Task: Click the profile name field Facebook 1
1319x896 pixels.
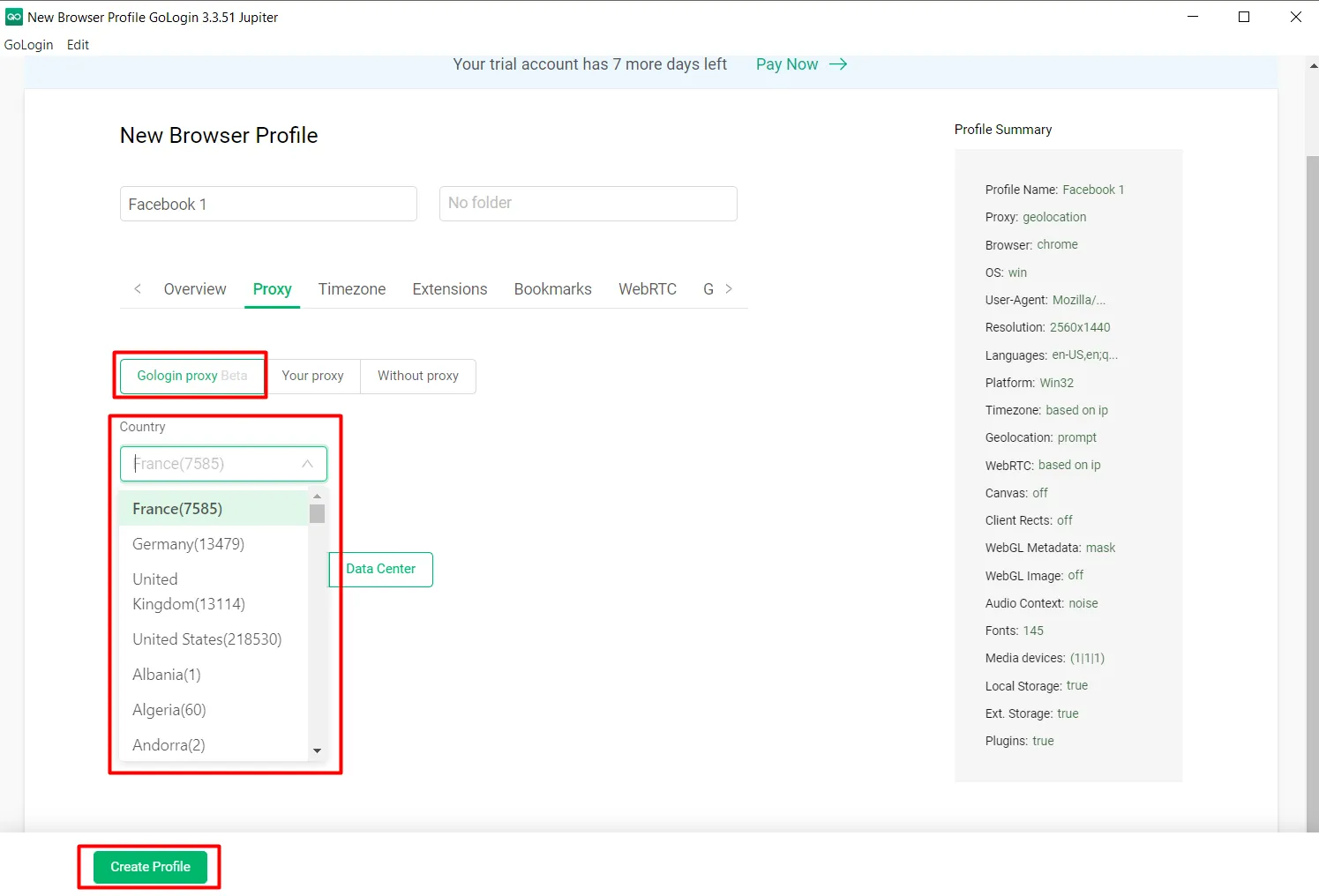Action: 268,204
